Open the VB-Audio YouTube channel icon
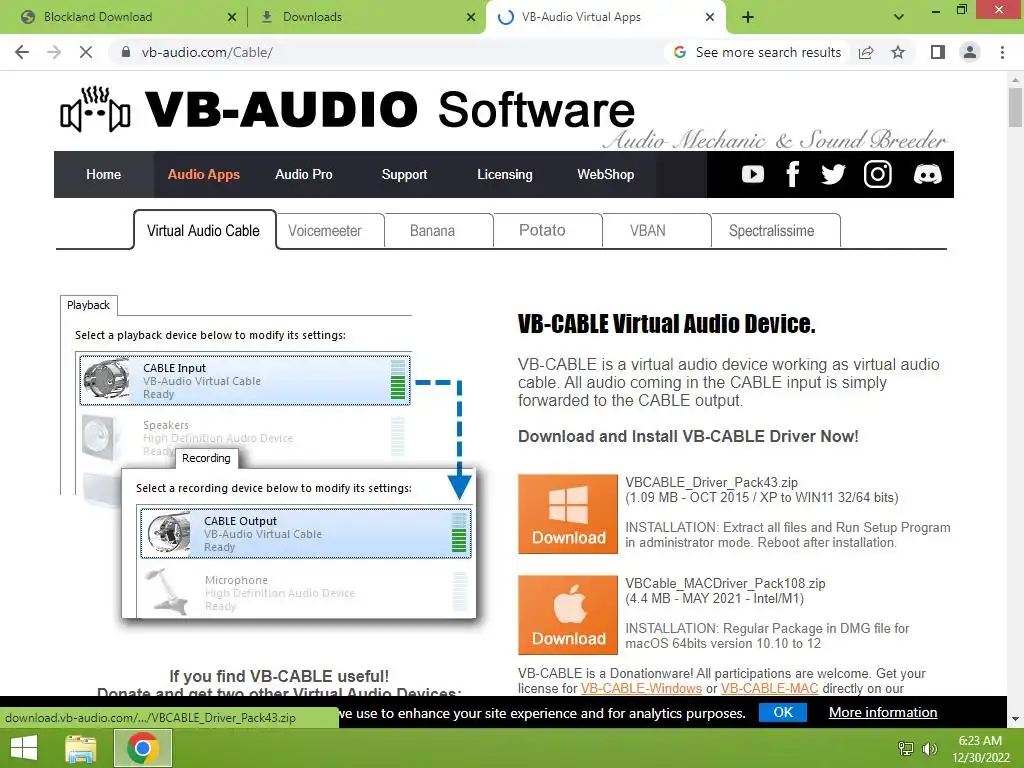Viewport: 1024px width, 768px height. coord(752,174)
